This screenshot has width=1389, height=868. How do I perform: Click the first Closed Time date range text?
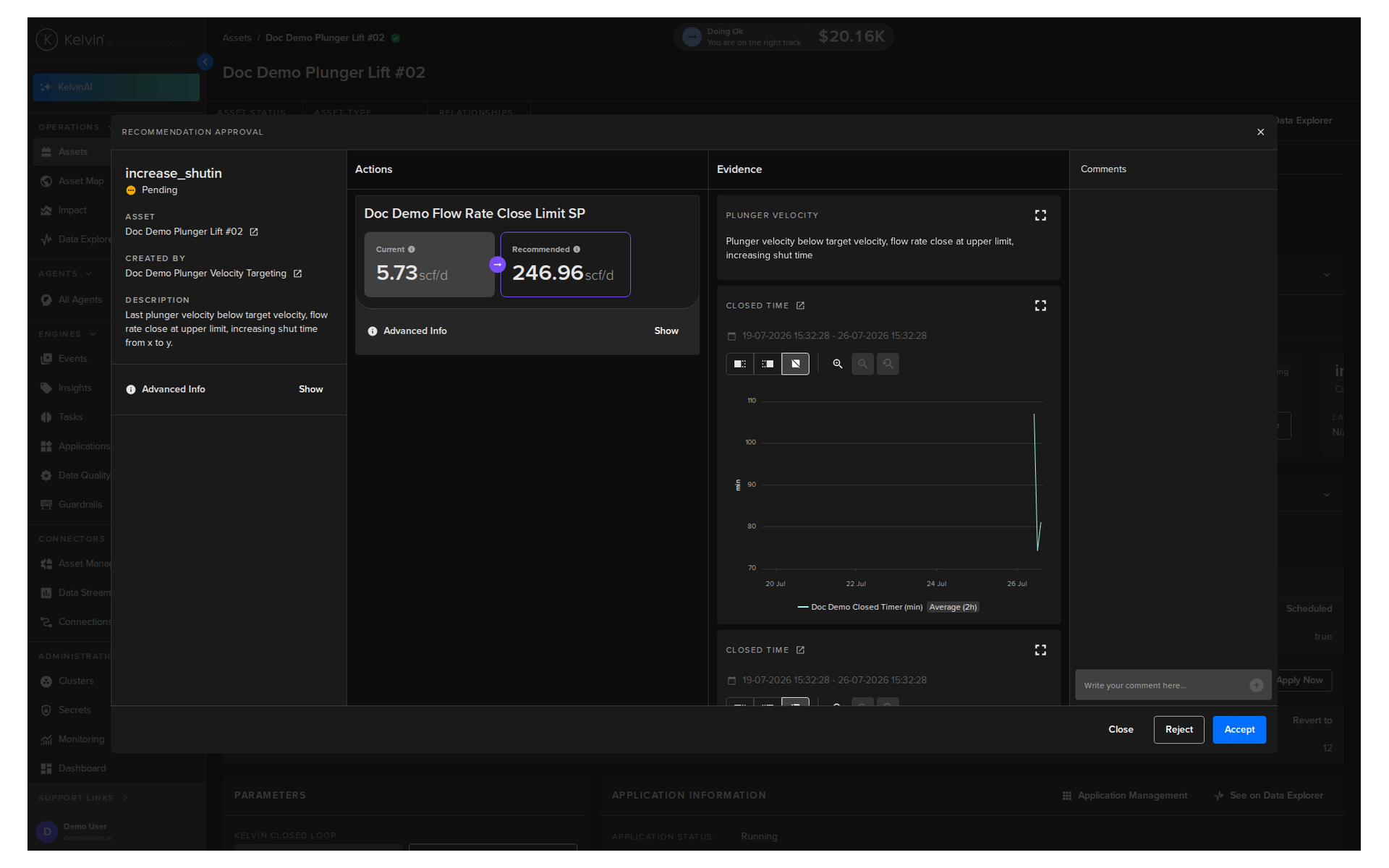tap(834, 336)
